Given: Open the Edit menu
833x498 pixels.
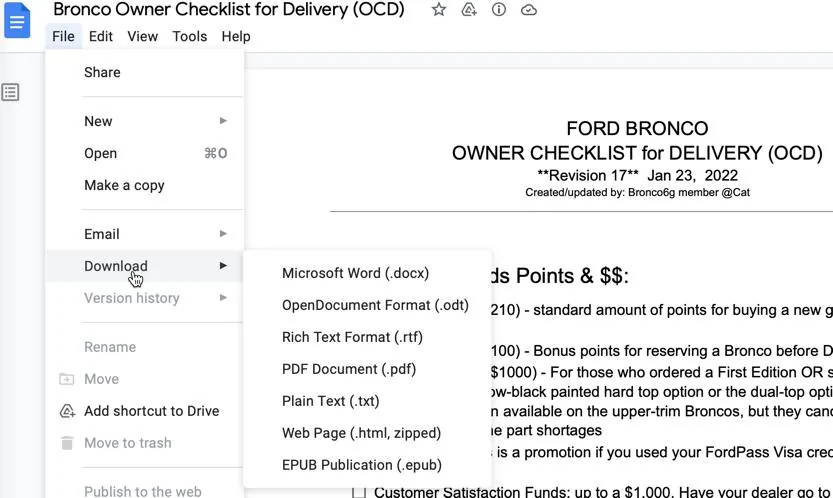Looking at the screenshot, I should [x=100, y=36].
